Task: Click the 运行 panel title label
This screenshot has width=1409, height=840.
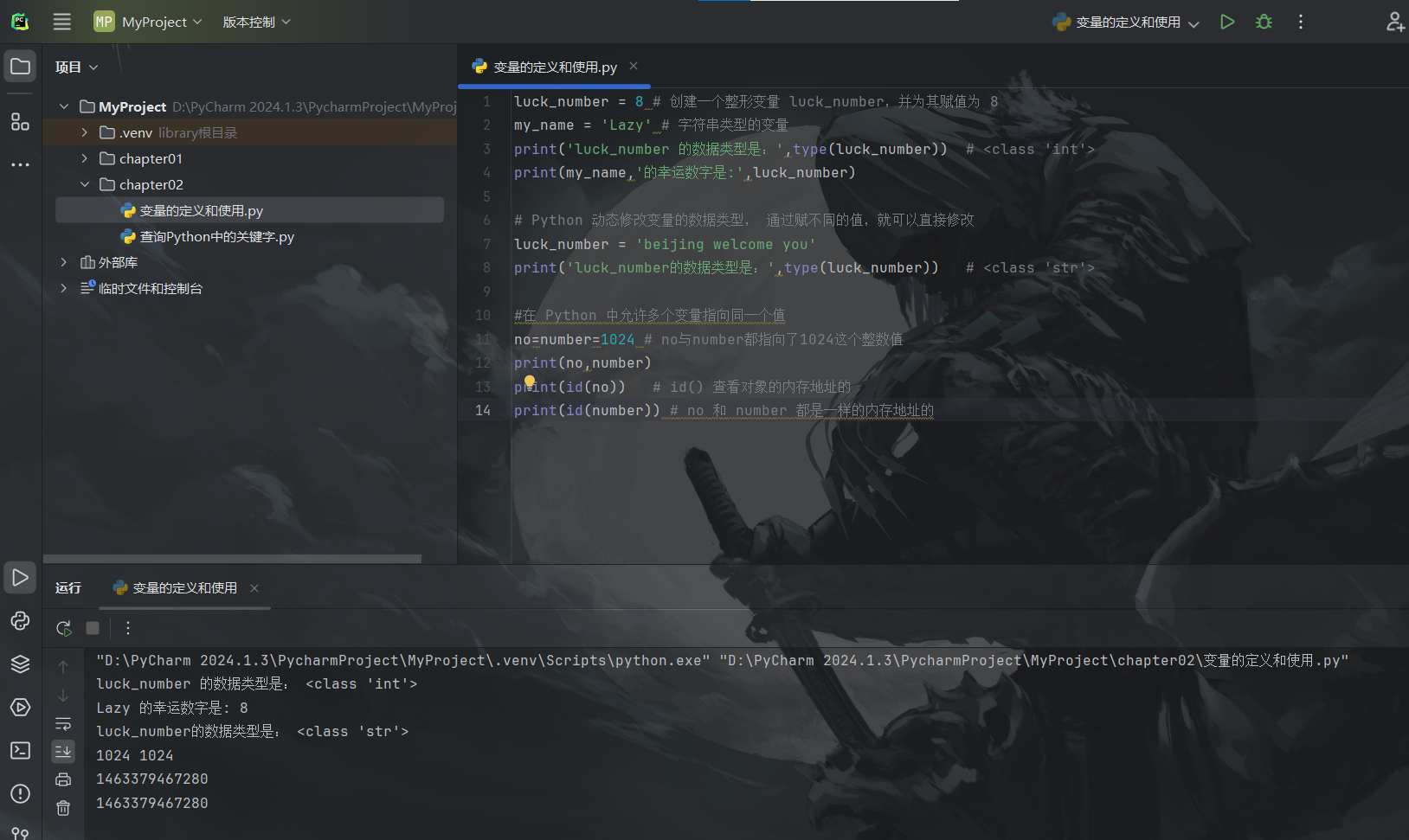Action: (68, 587)
